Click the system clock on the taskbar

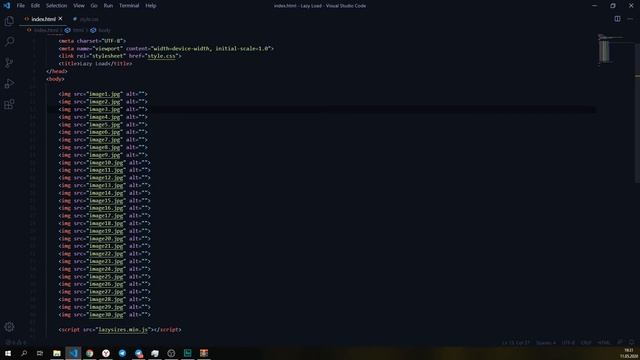(x=630, y=353)
